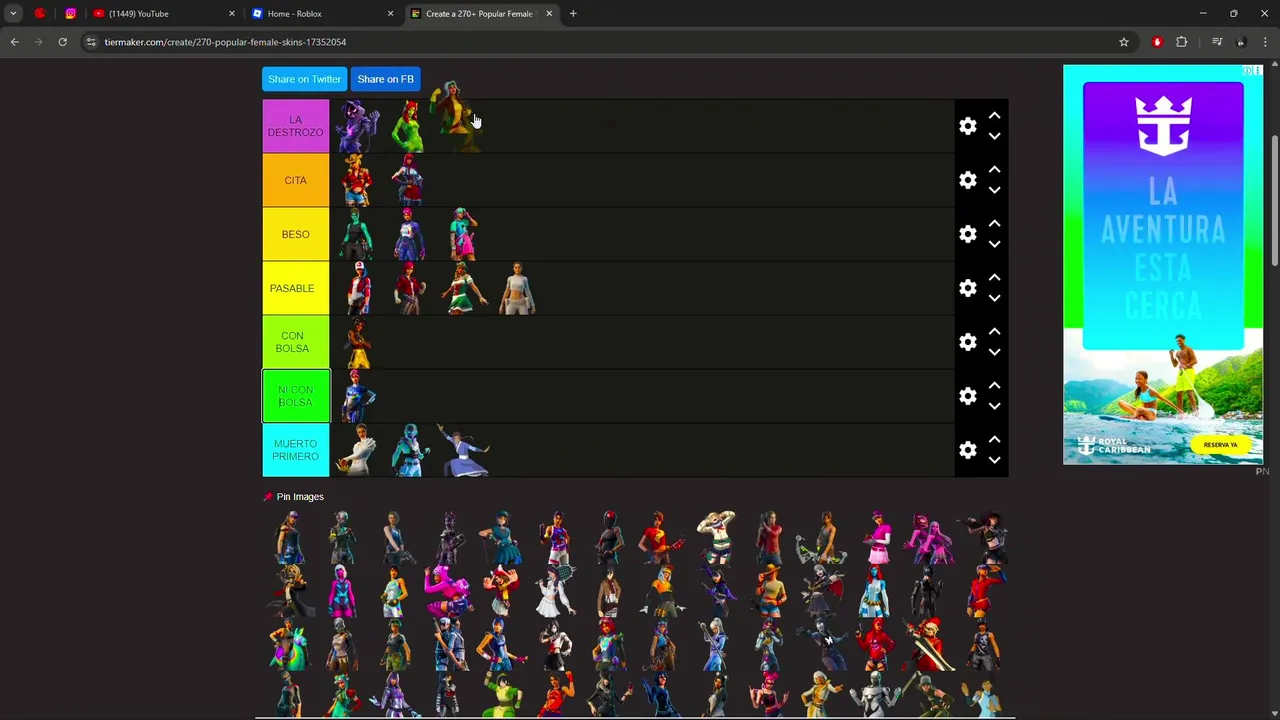Image resolution: width=1280 pixels, height=720 pixels.
Task: Pick the pink-skirt skin in BESO tier
Action: [462, 234]
